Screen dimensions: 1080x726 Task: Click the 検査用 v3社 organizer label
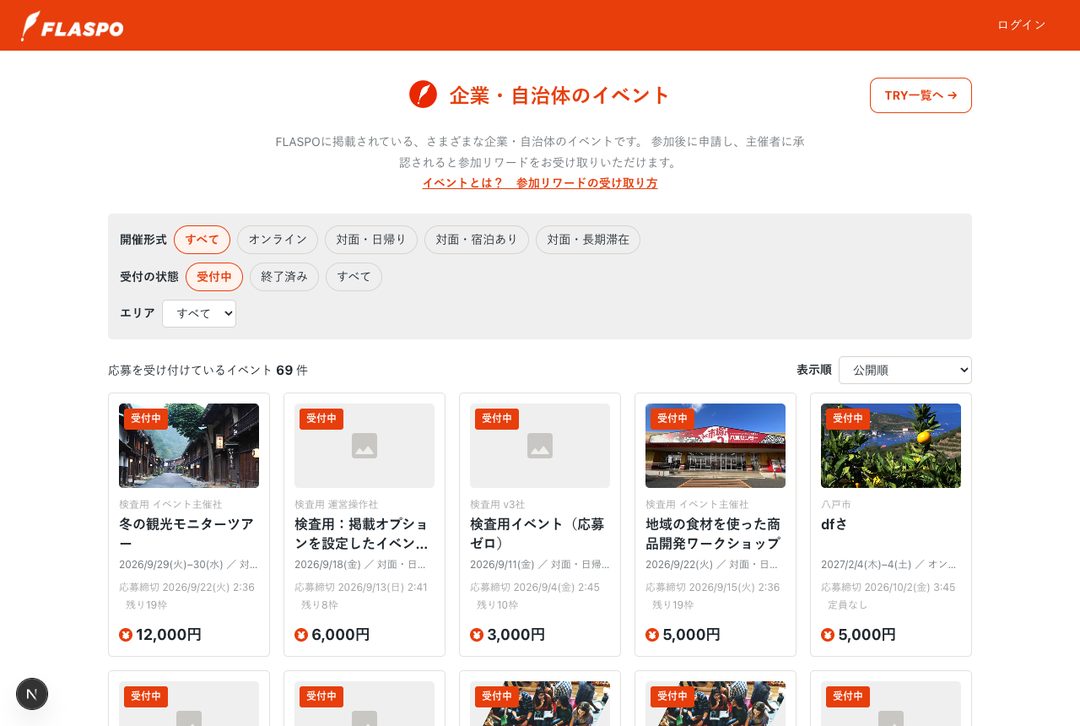click(497, 504)
